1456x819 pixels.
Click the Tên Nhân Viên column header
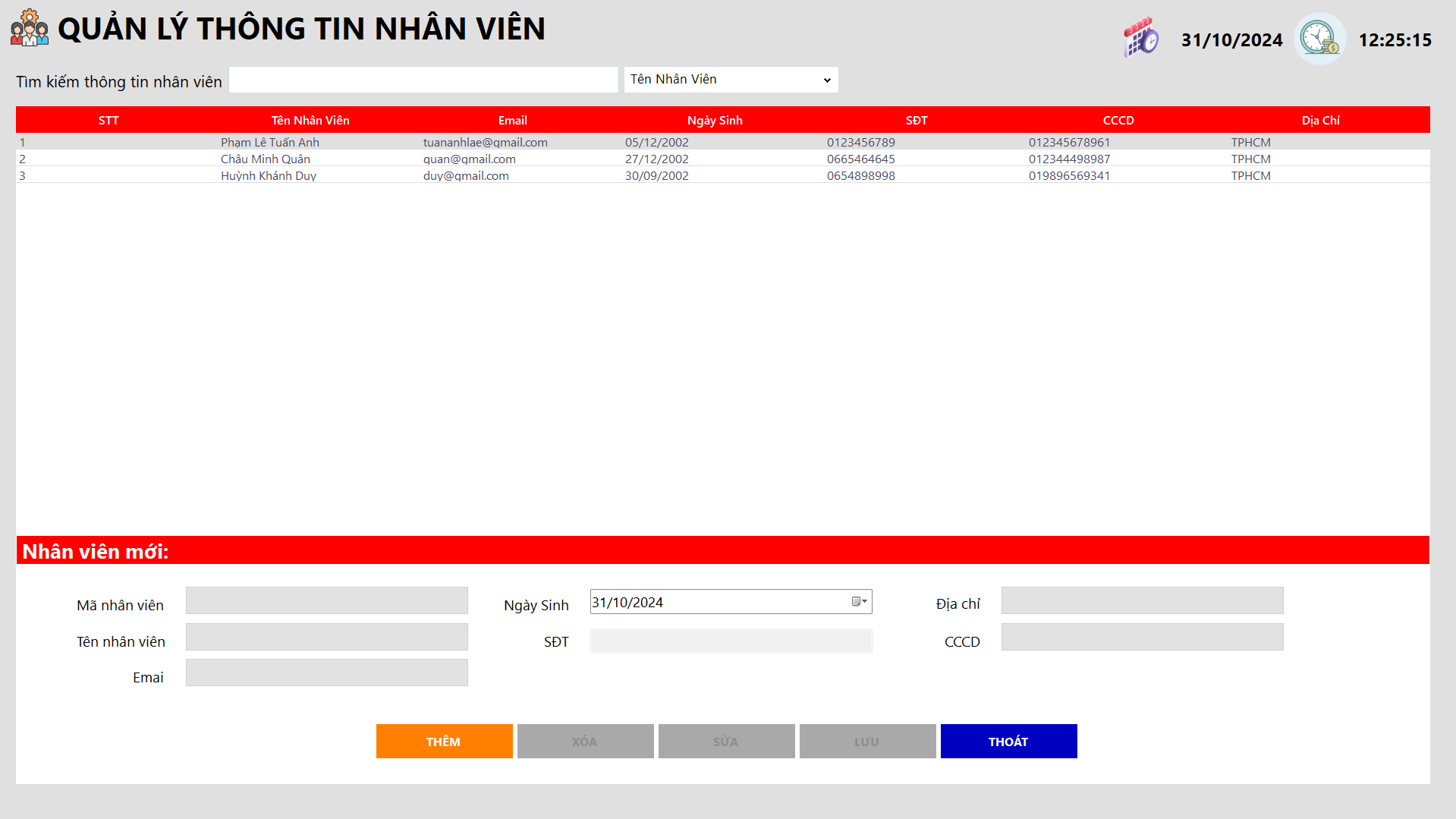tap(310, 121)
